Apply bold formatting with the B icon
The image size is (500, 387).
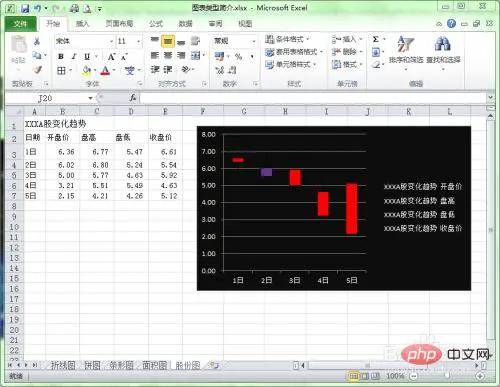point(61,56)
